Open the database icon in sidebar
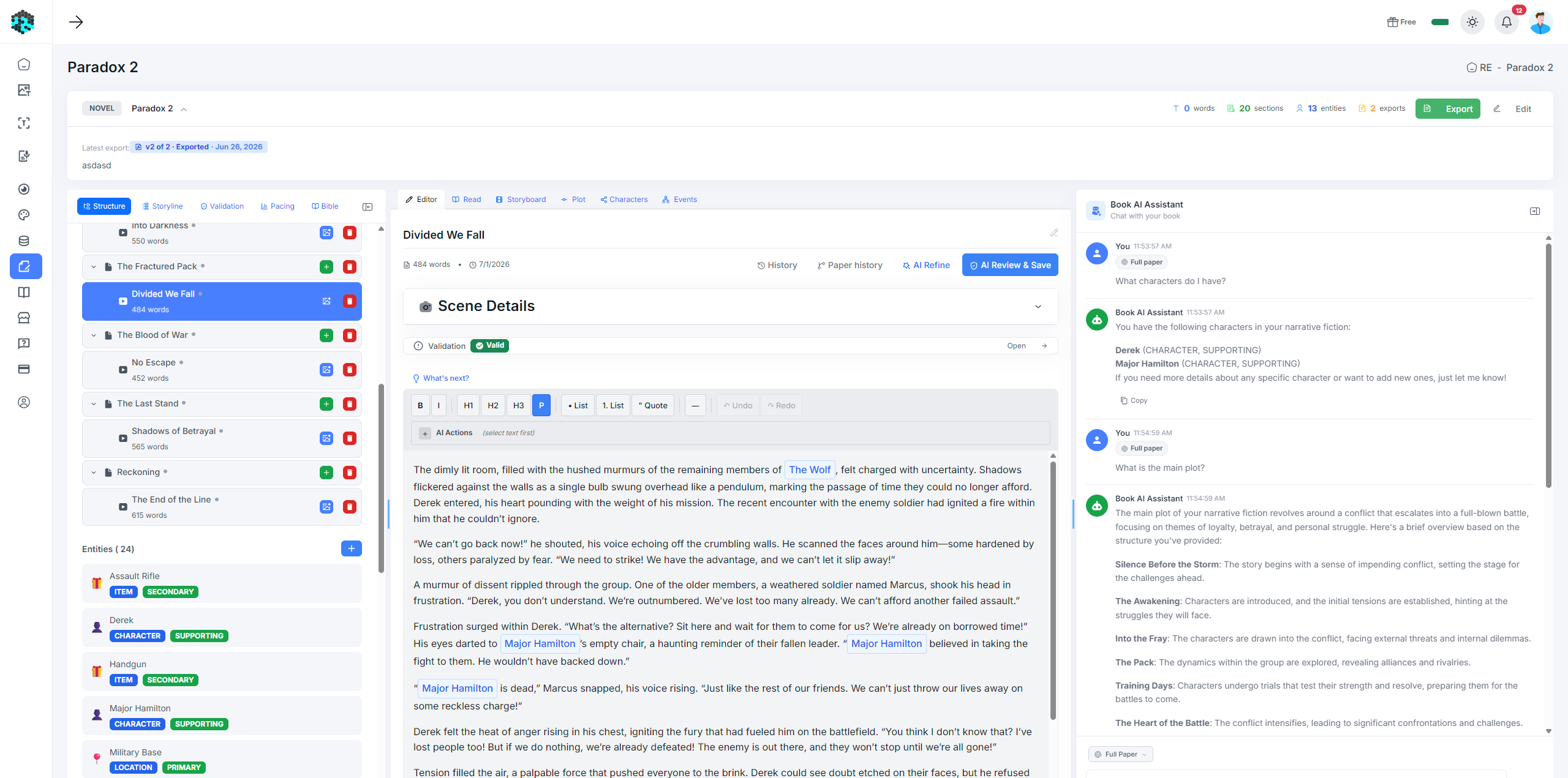1568x778 pixels. point(24,241)
